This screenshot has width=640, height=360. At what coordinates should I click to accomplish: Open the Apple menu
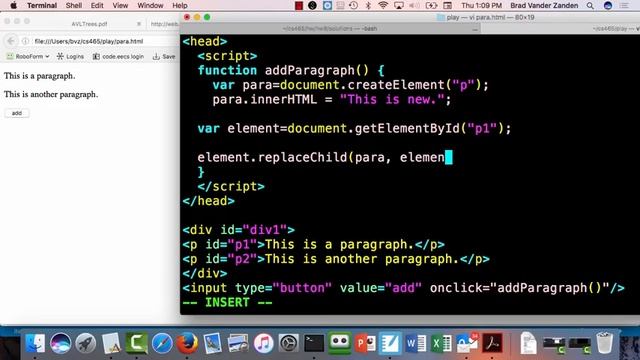tap(13, 5)
